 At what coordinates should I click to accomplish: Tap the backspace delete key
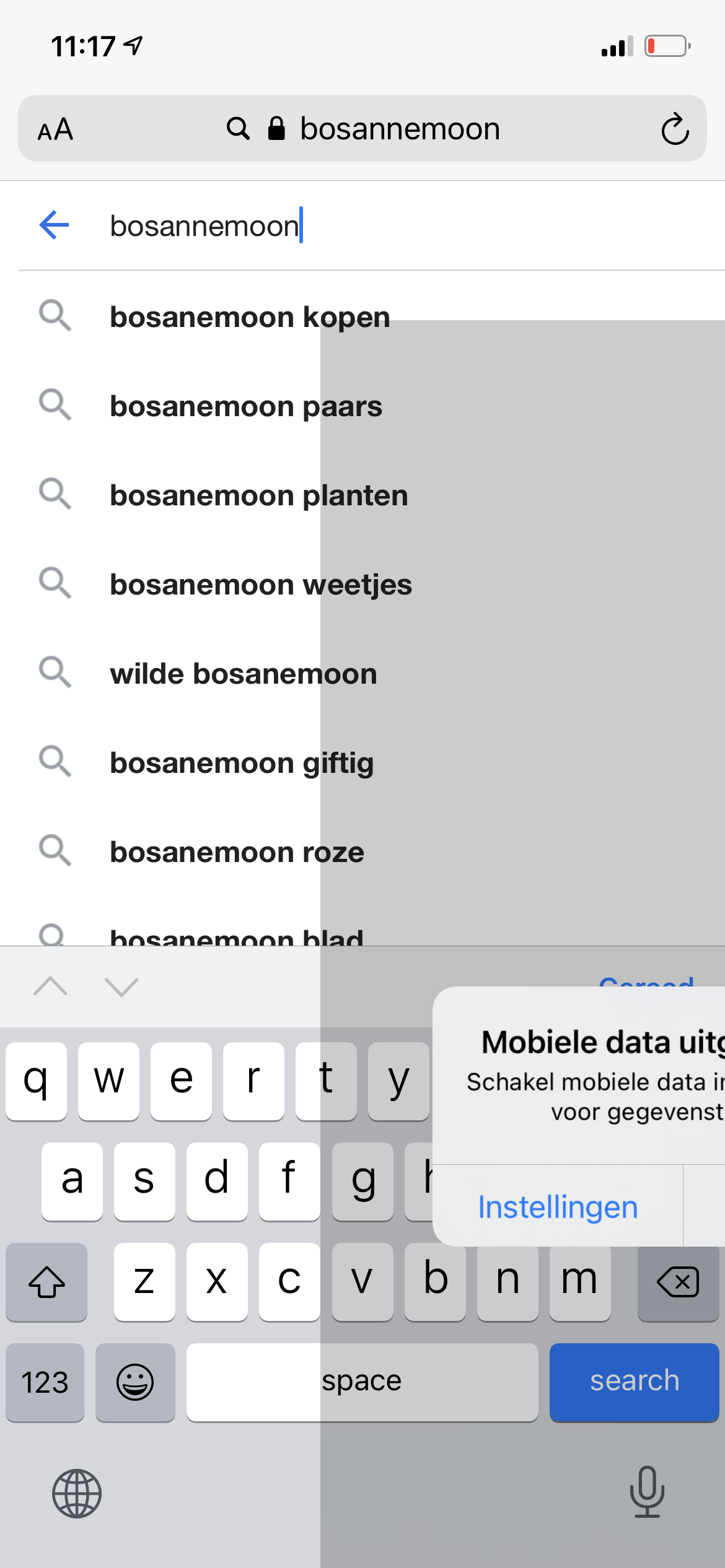pos(678,1282)
